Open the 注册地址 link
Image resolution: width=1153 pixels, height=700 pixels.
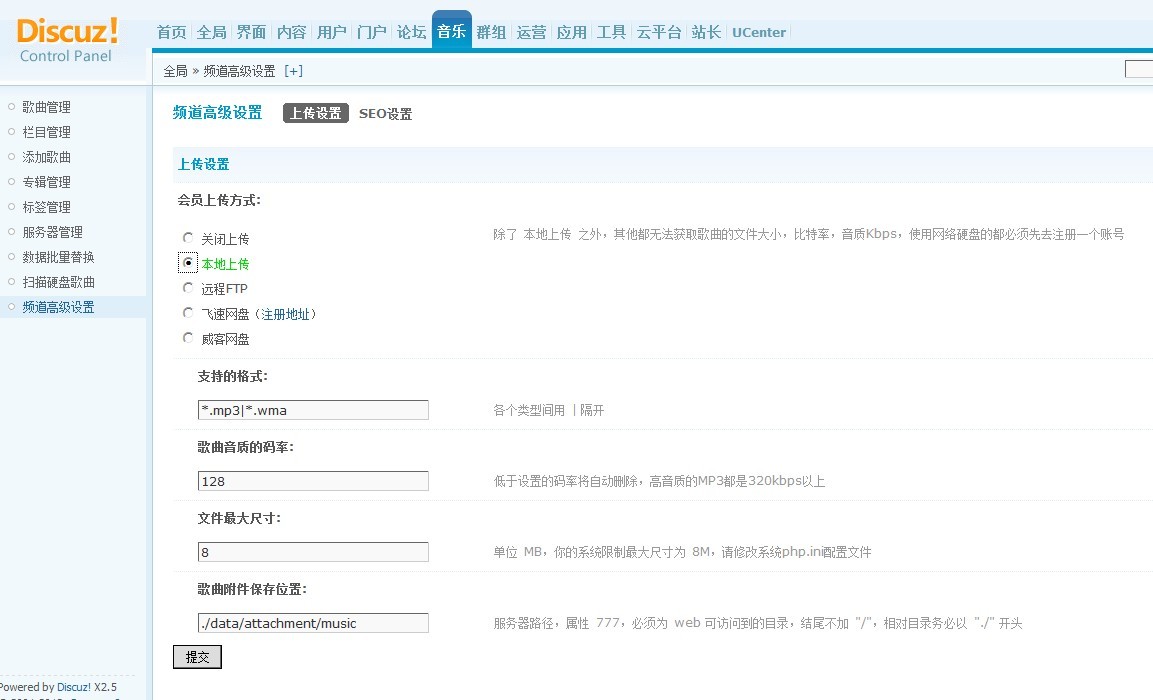[x=288, y=314]
